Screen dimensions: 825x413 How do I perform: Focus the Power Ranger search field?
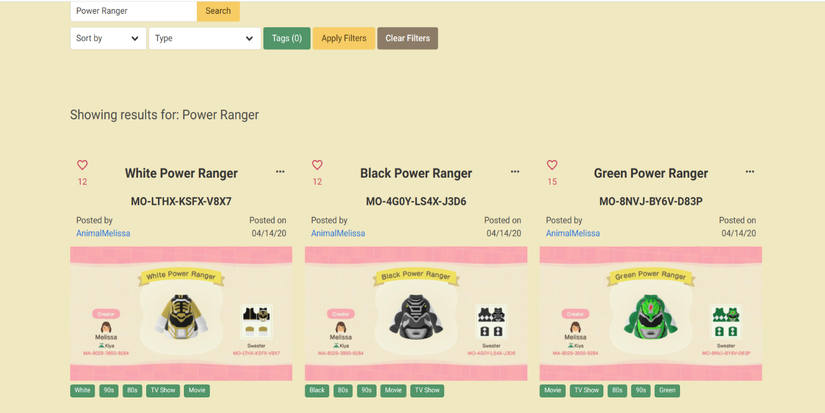tap(134, 11)
